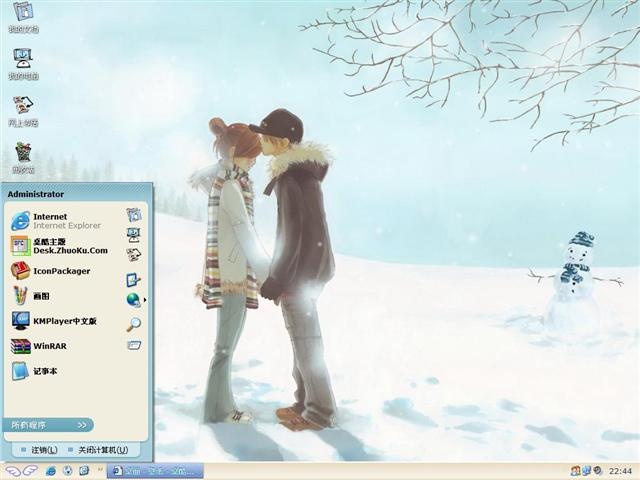The height and width of the screenshot is (480, 640).
Task: Click Administrator user name header
Action: point(36,194)
